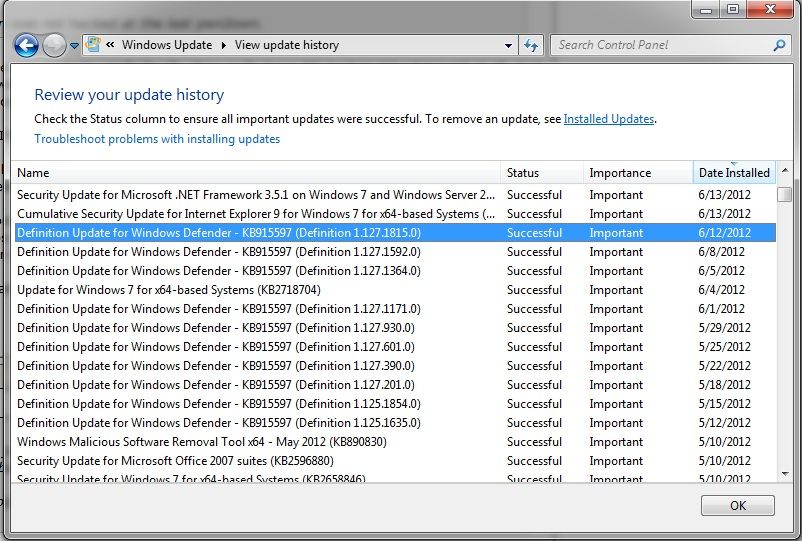Viewport: 802px width, 541px height.
Task: Select Defender definition 1.127.201.0 row
Action: [x=395, y=385]
